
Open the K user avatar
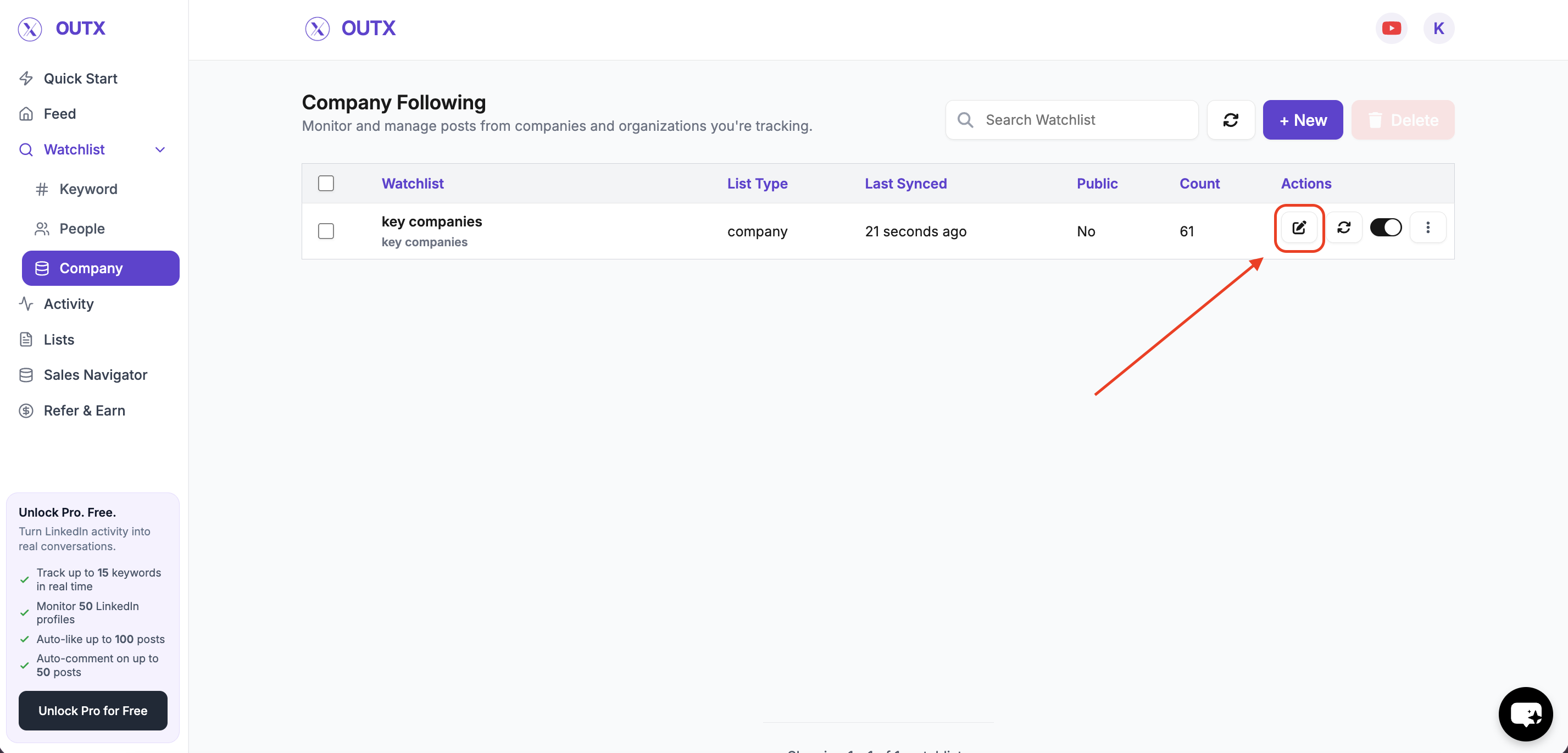coord(1438,28)
